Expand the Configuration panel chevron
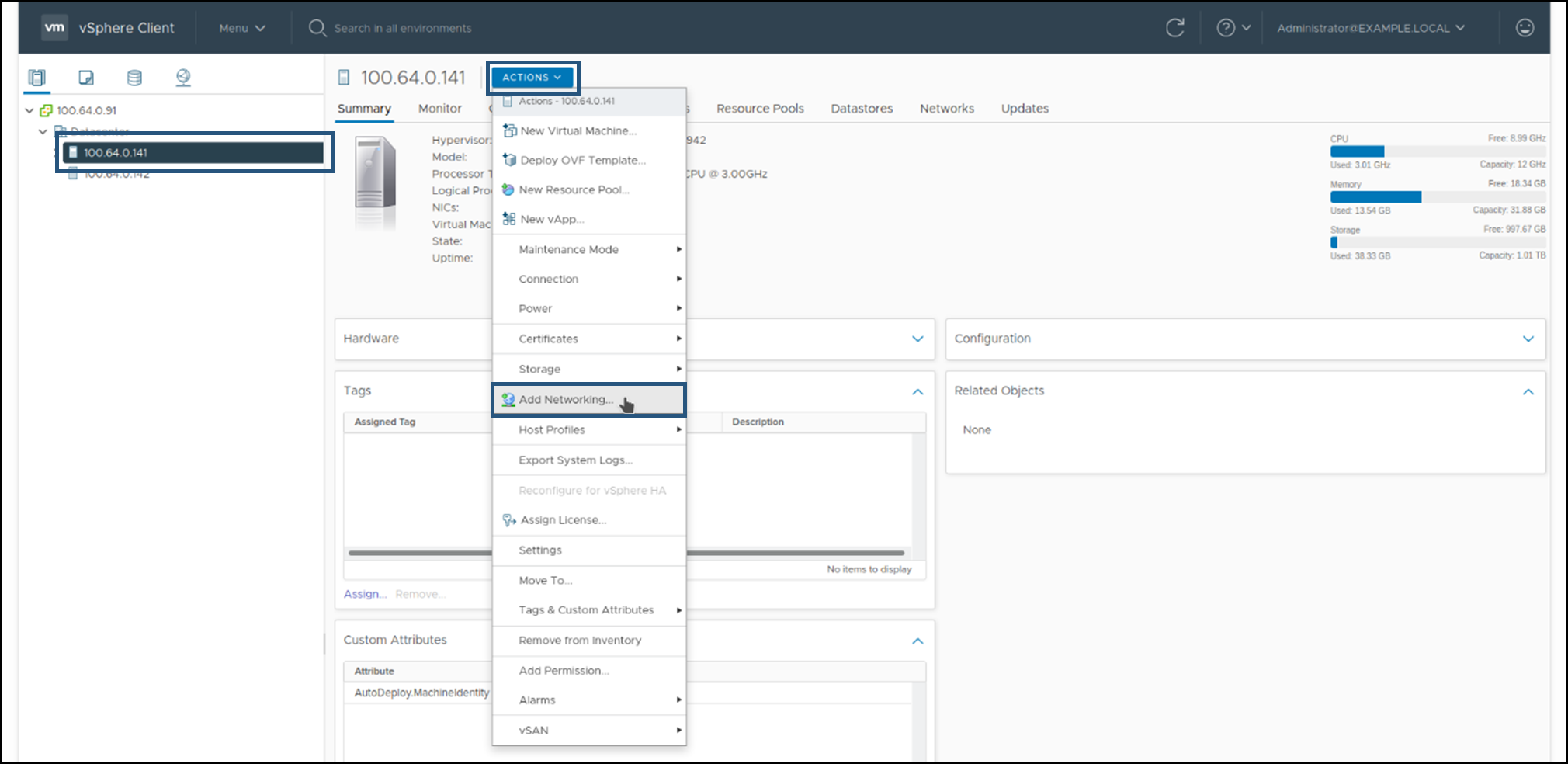 [x=1528, y=339]
